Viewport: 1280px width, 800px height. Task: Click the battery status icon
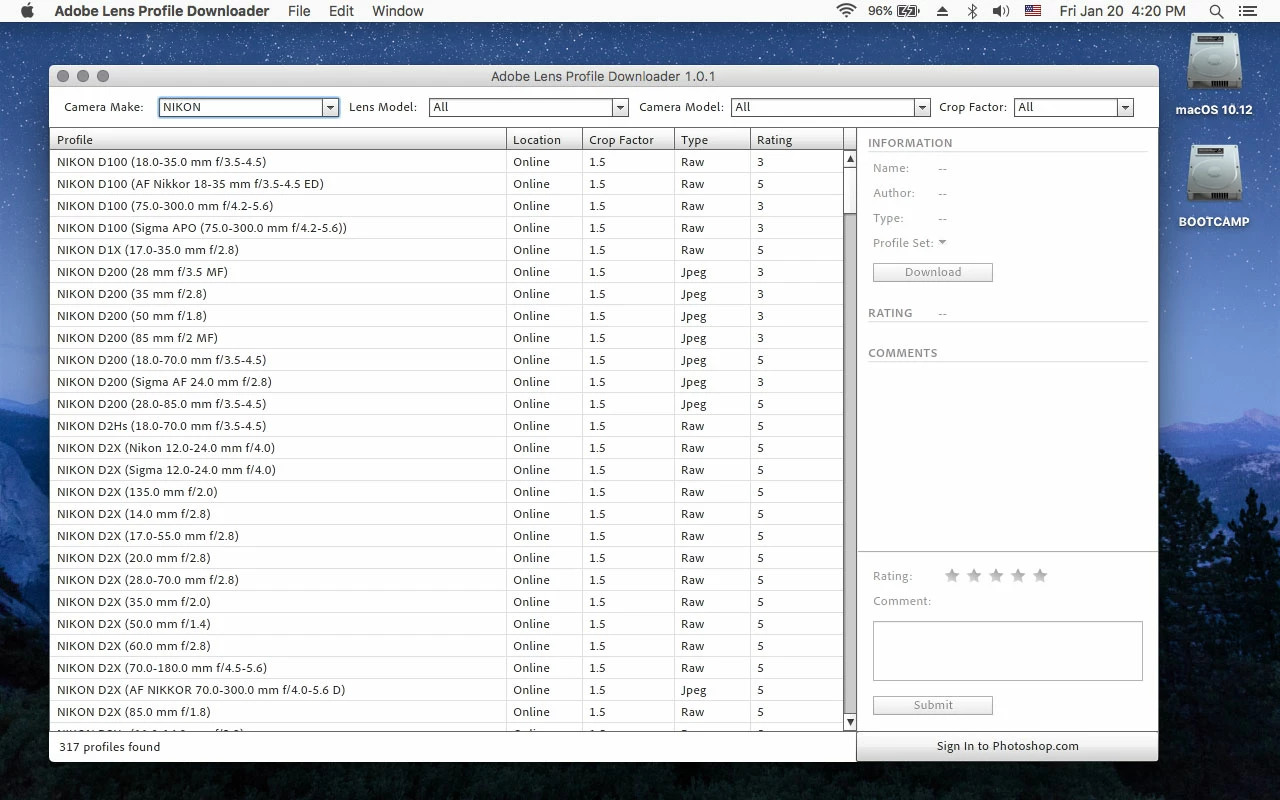click(908, 11)
